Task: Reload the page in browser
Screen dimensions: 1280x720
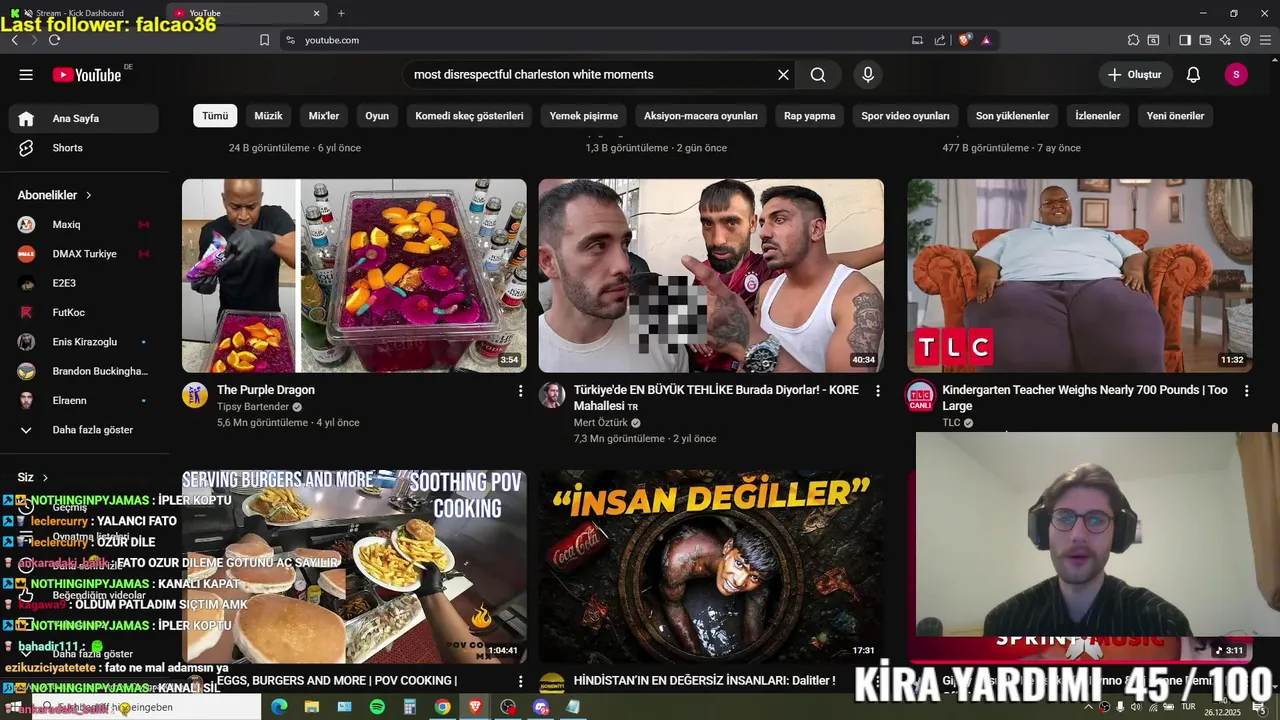Action: [x=54, y=40]
